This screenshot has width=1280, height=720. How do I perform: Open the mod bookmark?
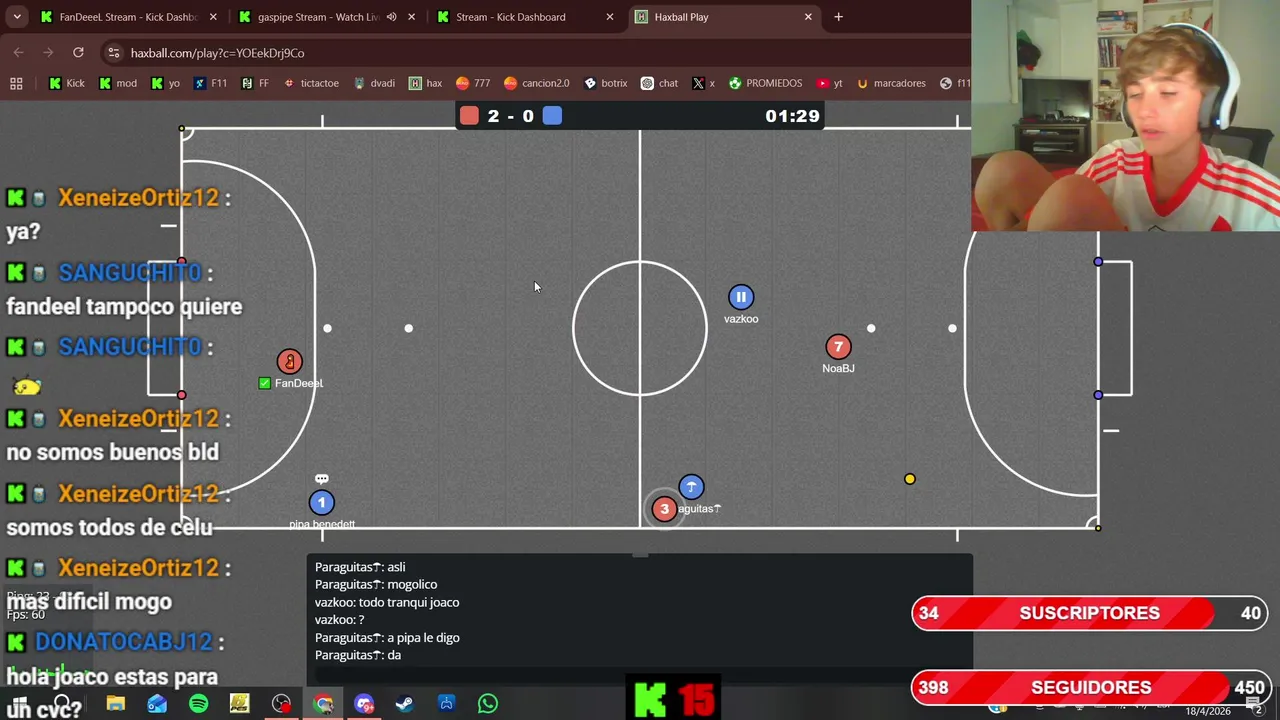pos(118,83)
